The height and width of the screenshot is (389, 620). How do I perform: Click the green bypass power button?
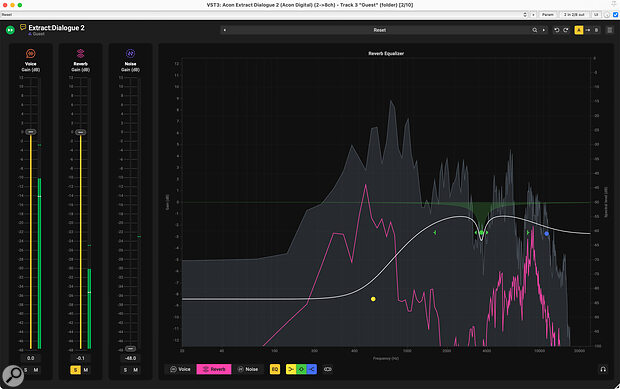pos(10,30)
